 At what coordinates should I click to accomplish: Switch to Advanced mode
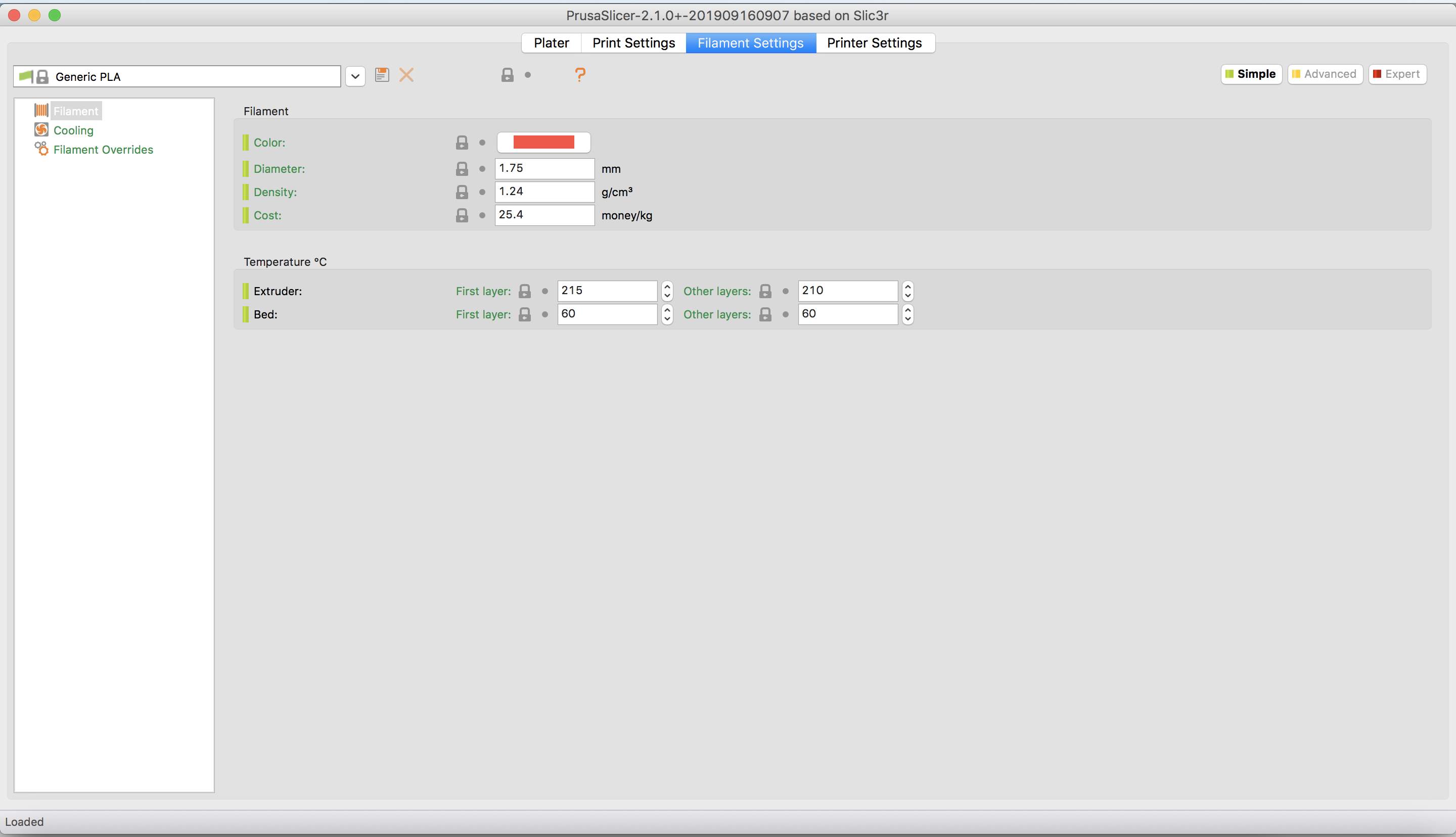(x=1325, y=74)
